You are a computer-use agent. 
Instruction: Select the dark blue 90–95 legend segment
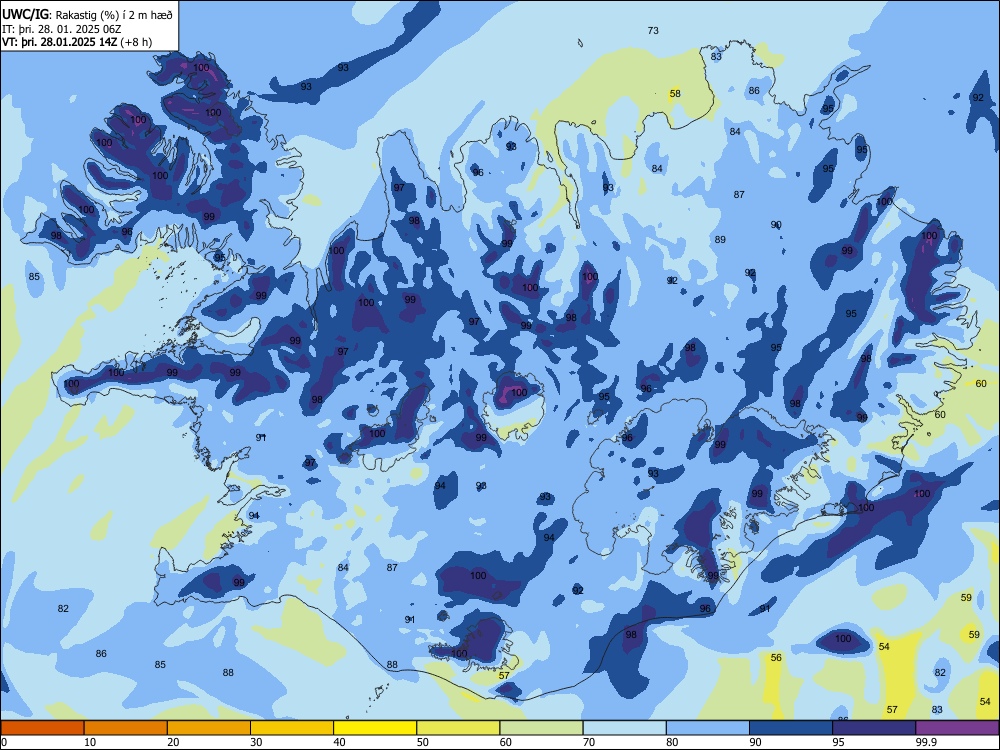click(x=791, y=728)
